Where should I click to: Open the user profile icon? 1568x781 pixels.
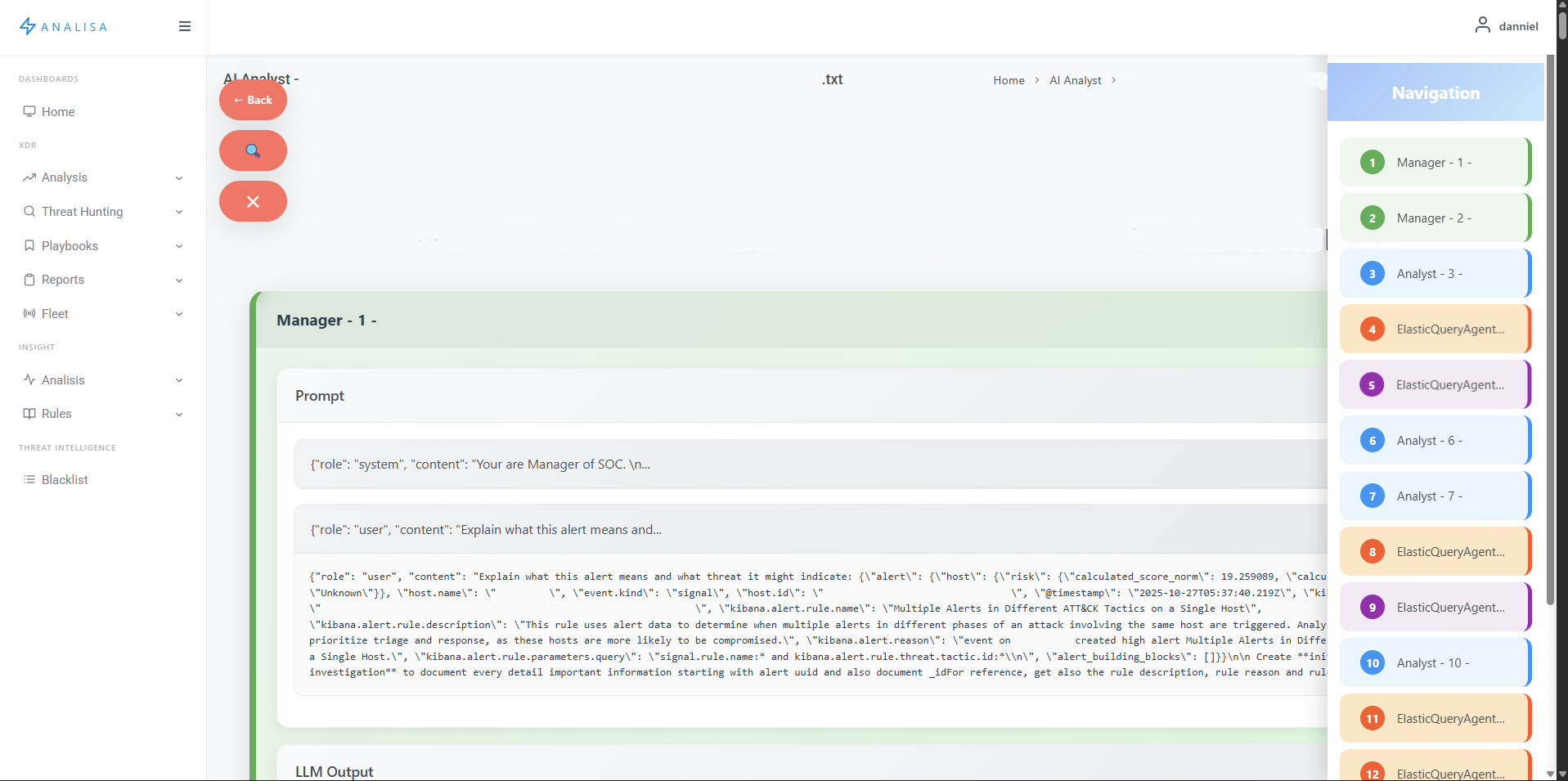(1482, 25)
